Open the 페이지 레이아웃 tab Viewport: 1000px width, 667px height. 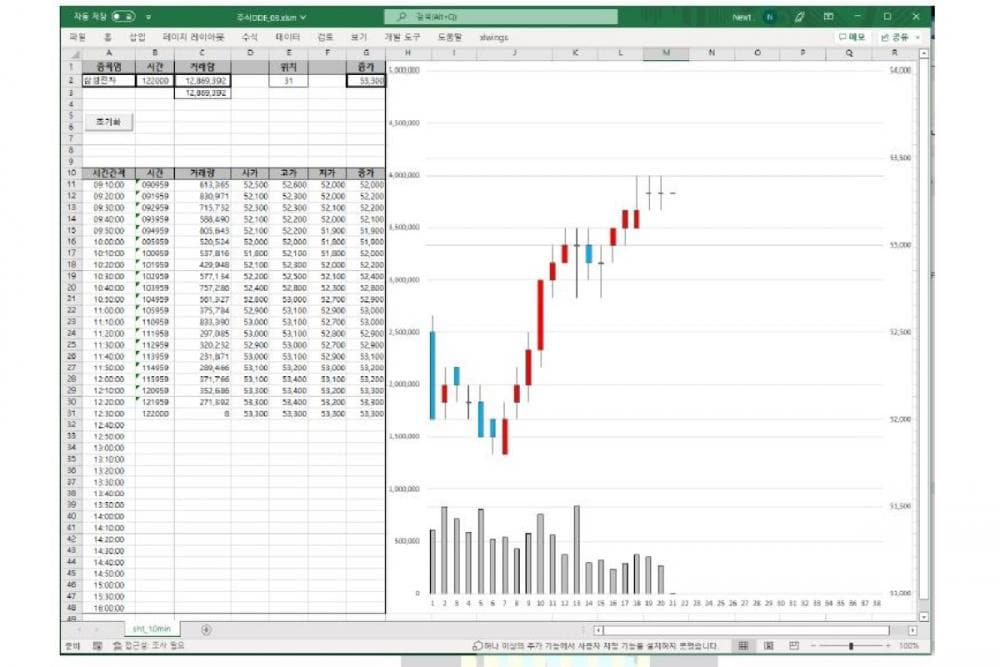(x=193, y=38)
